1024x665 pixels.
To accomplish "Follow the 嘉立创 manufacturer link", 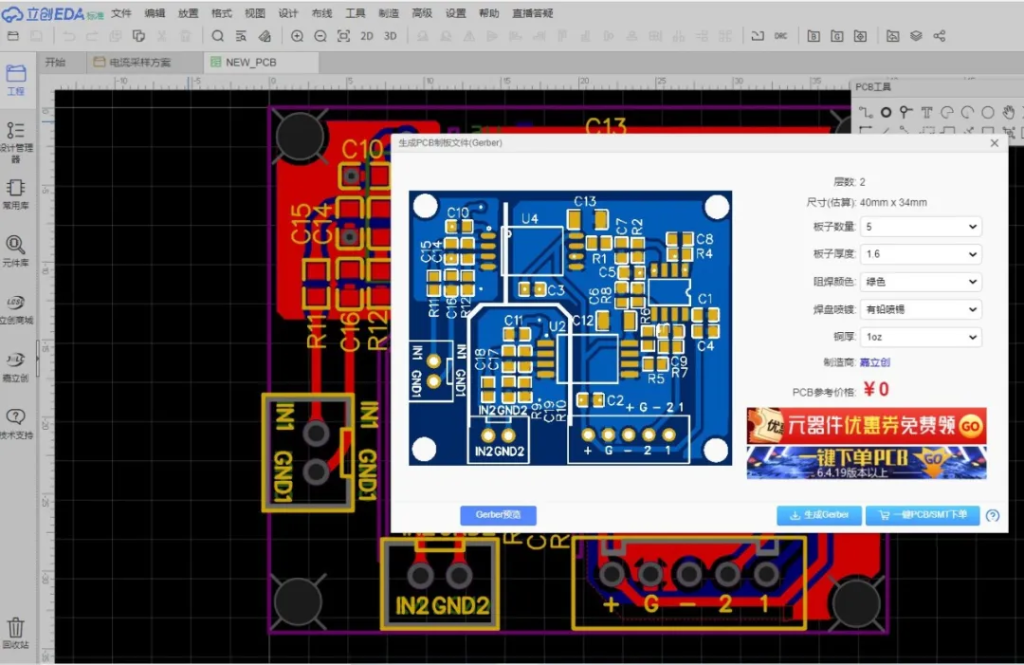I will (x=875, y=363).
